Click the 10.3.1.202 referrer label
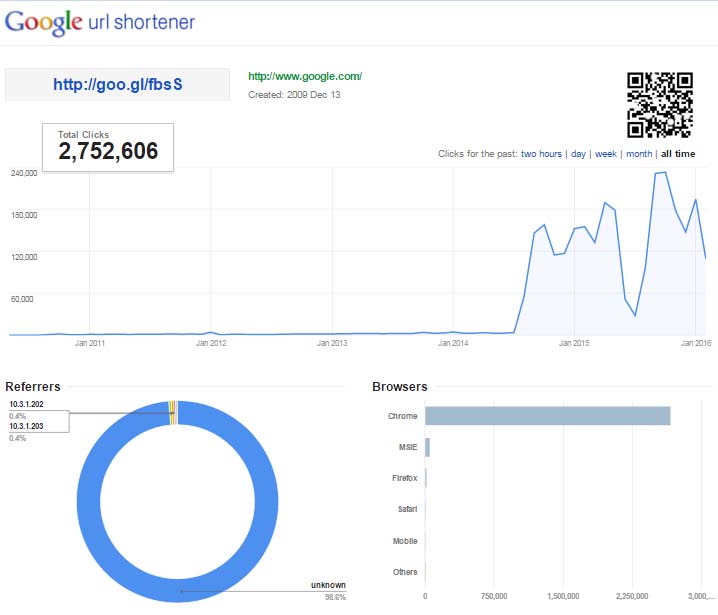This screenshot has width=718, height=615. (26, 404)
